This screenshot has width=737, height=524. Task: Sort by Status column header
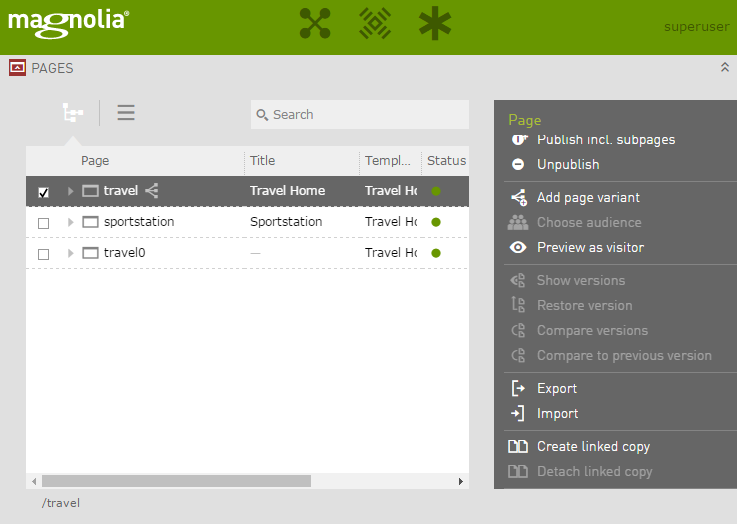point(447,161)
